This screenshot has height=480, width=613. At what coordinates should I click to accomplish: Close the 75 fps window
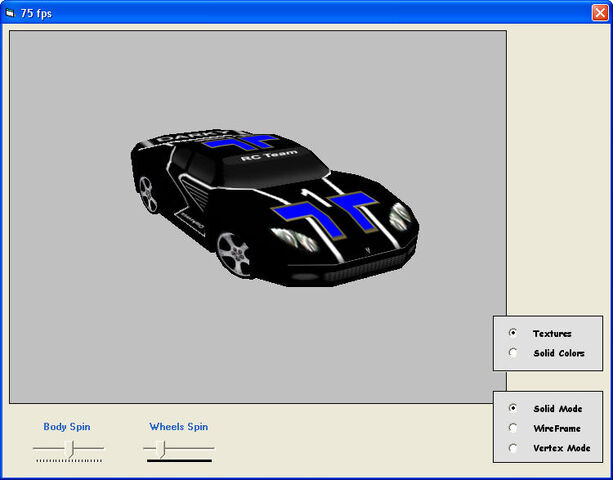click(600, 13)
